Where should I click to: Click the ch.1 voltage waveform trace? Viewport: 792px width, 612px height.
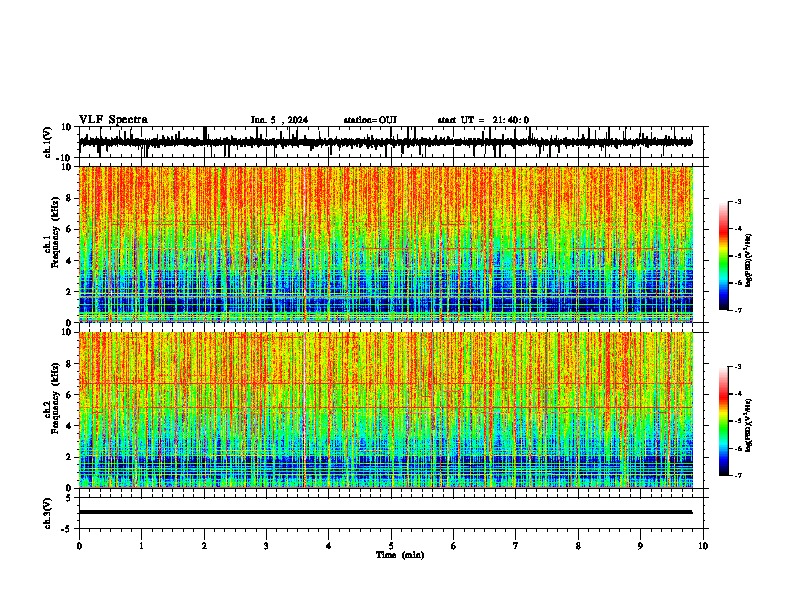tap(386, 142)
